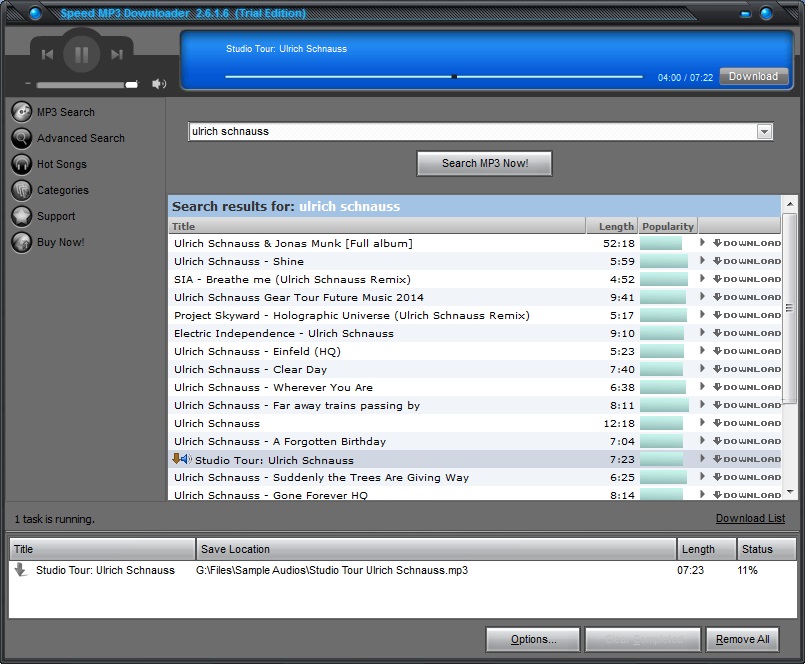Open the Options dialog
805x664 pixels.
[x=532, y=639]
